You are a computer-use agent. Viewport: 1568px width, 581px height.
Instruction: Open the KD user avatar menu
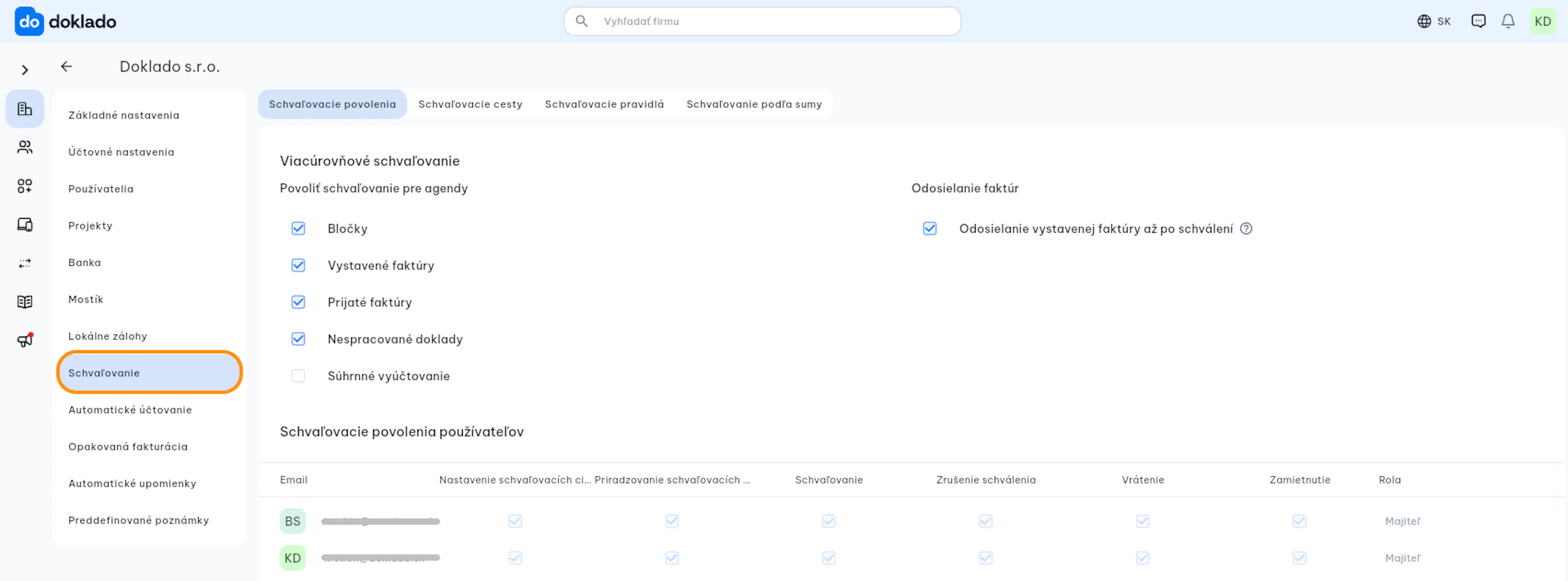1542,21
